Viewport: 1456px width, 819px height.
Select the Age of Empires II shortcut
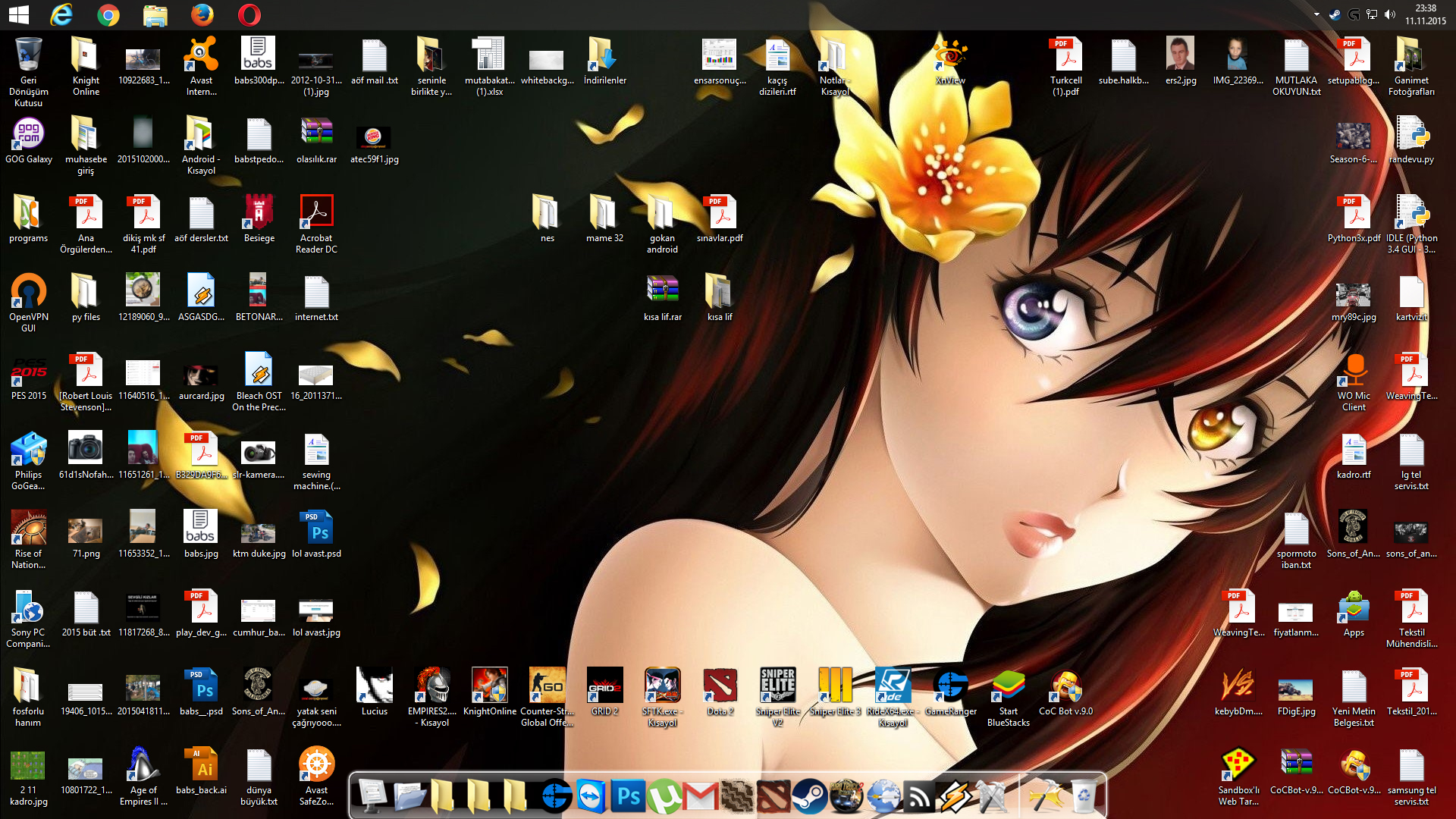click(143, 777)
